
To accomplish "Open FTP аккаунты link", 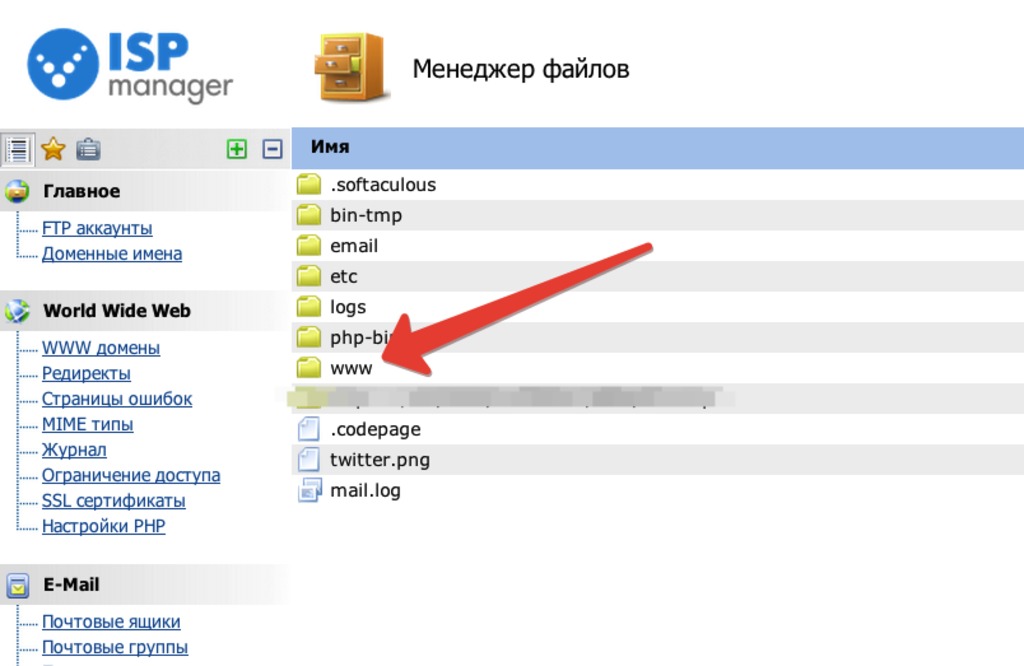I will pyautogui.click(x=97, y=228).
